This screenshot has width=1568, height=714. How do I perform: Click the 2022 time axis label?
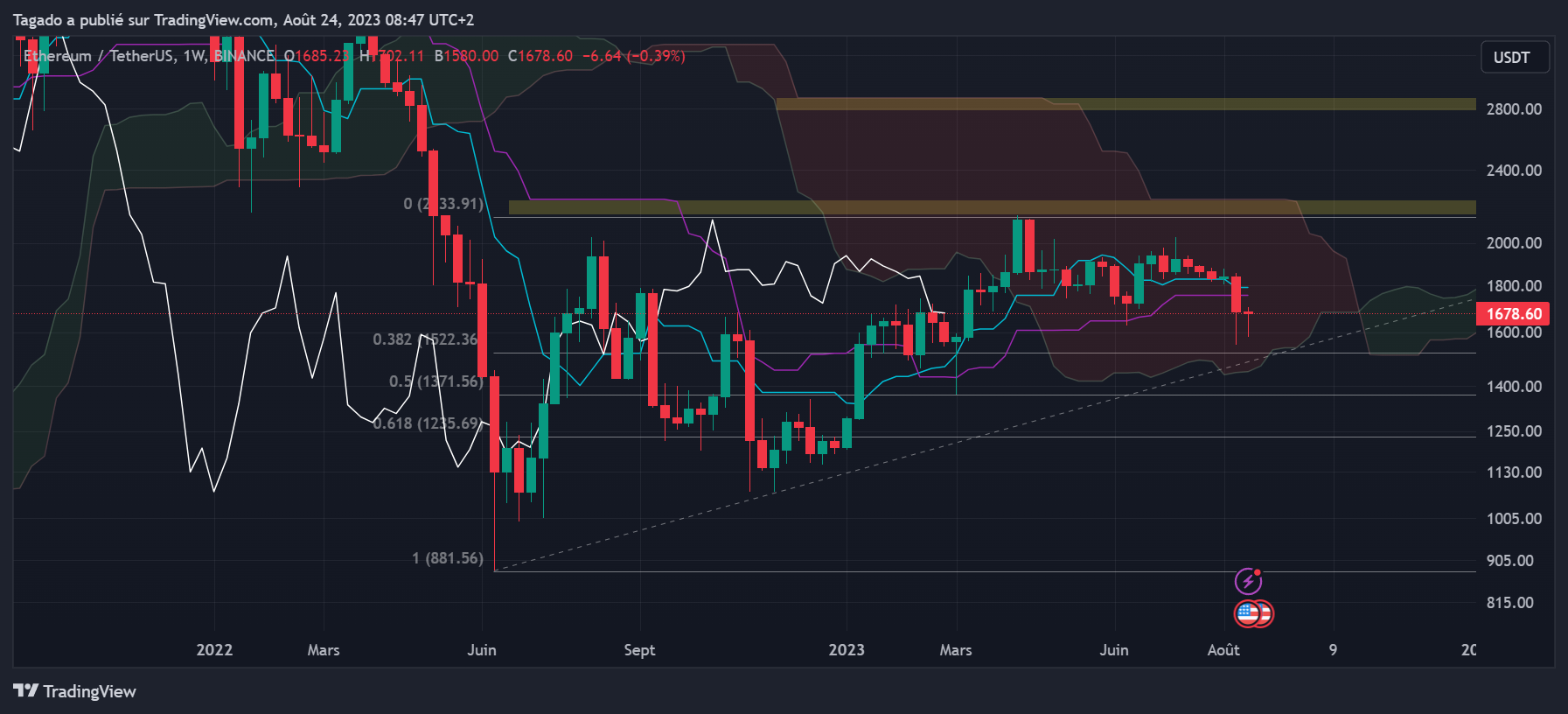pyautogui.click(x=214, y=650)
